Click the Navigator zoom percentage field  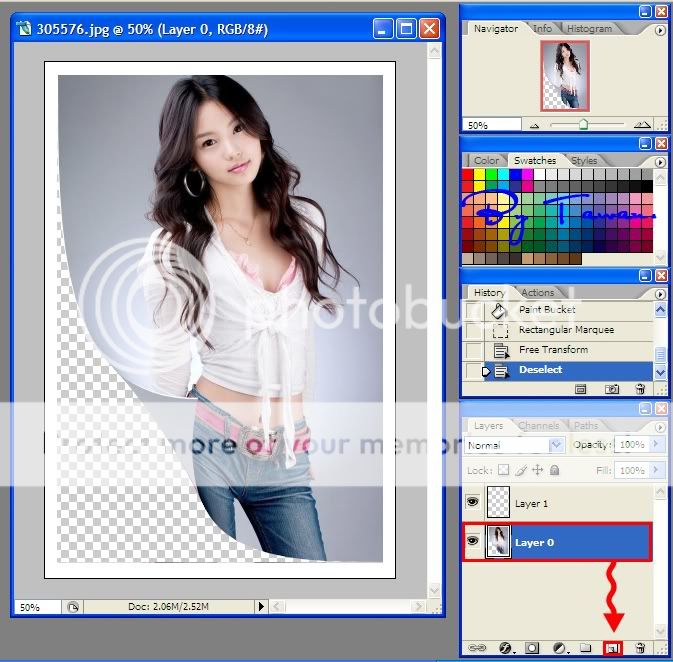(492, 125)
